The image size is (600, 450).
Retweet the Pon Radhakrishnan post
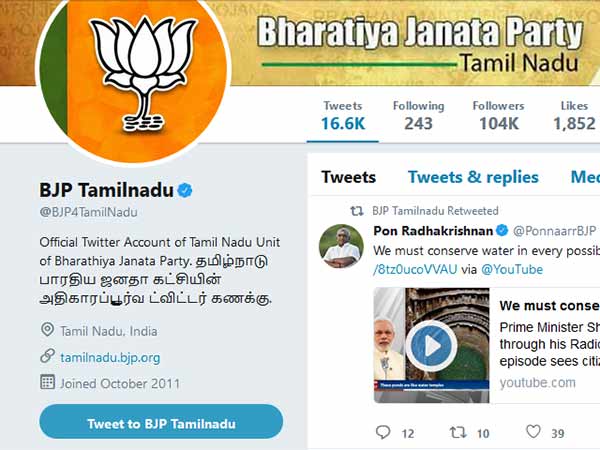click(458, 432)
